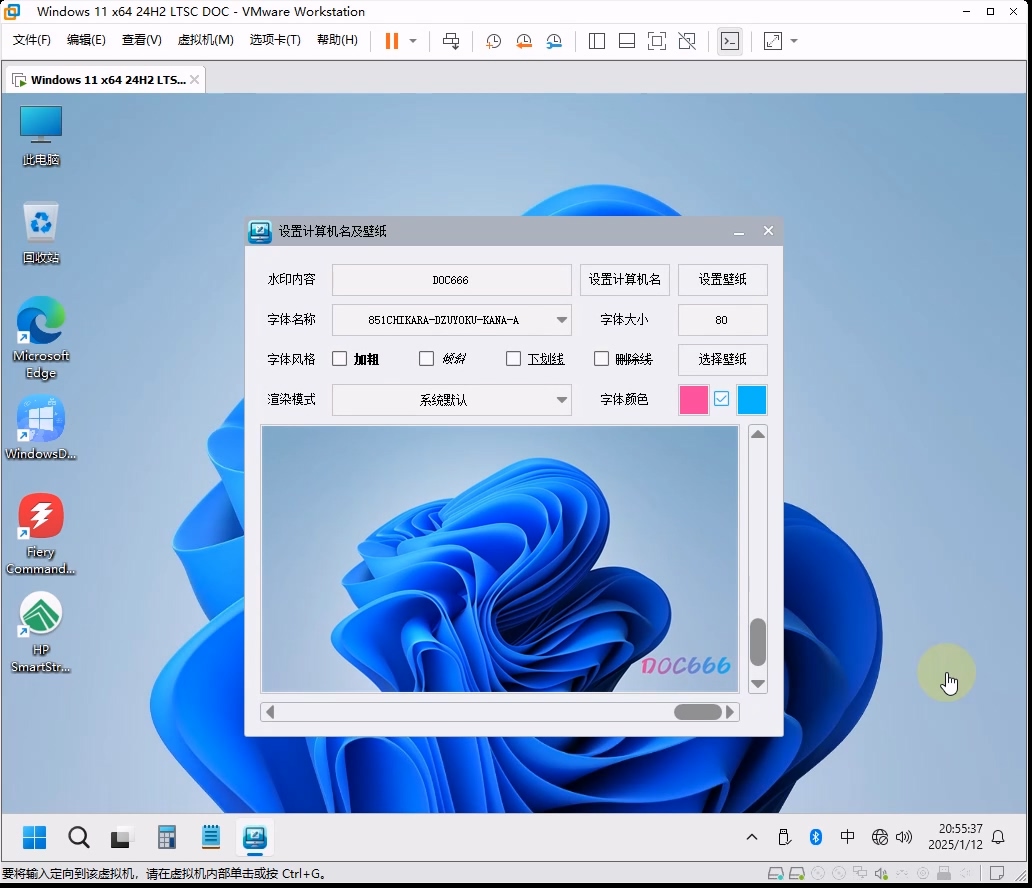Image resolution: width=1032 pixels, height=888 pixels.
Task: Open the notification bell icon
Action: (x=998, y=837)
